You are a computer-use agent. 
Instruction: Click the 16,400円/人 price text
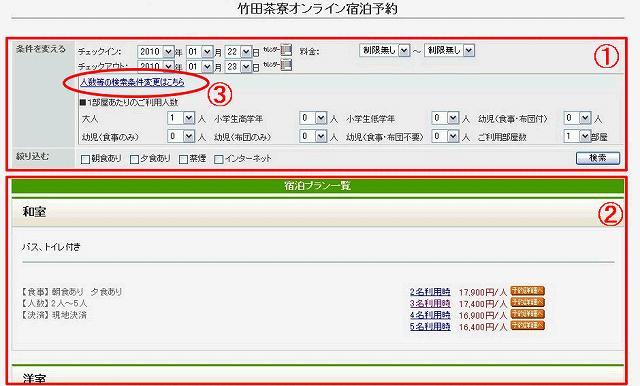pyautogui.click(x=482, y=327)
